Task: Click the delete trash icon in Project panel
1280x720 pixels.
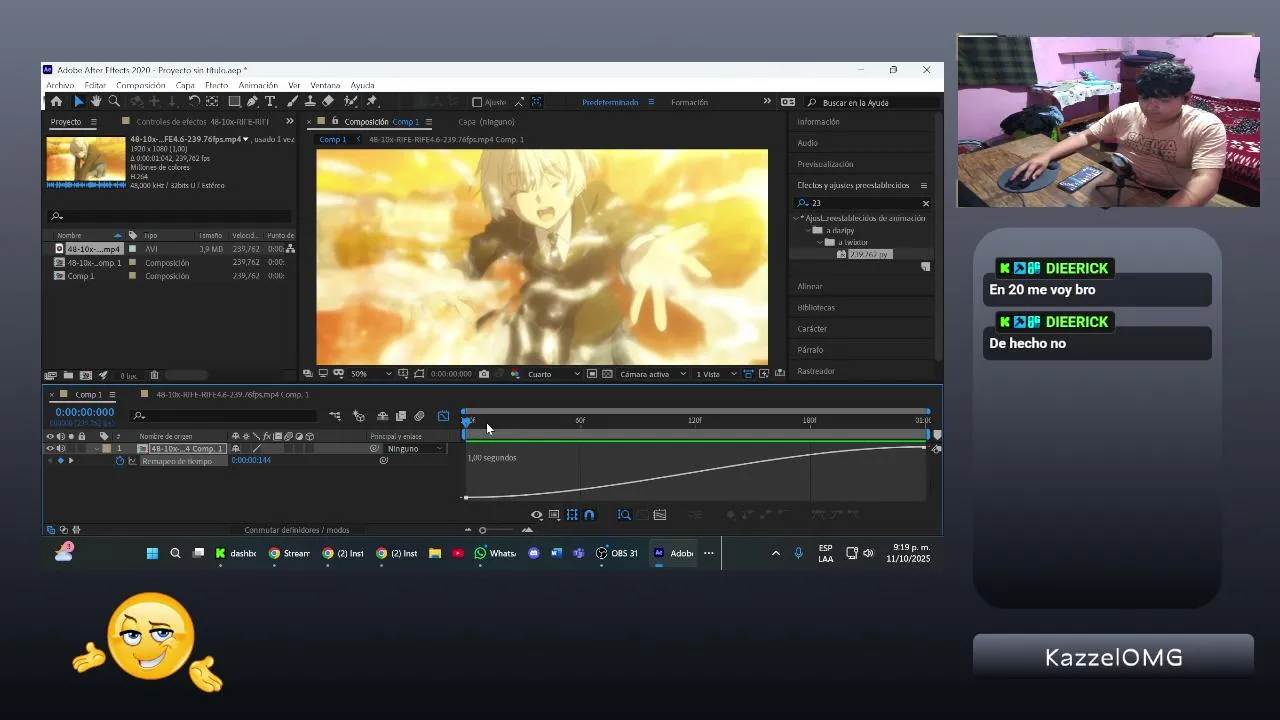Action: click(154, 376)
